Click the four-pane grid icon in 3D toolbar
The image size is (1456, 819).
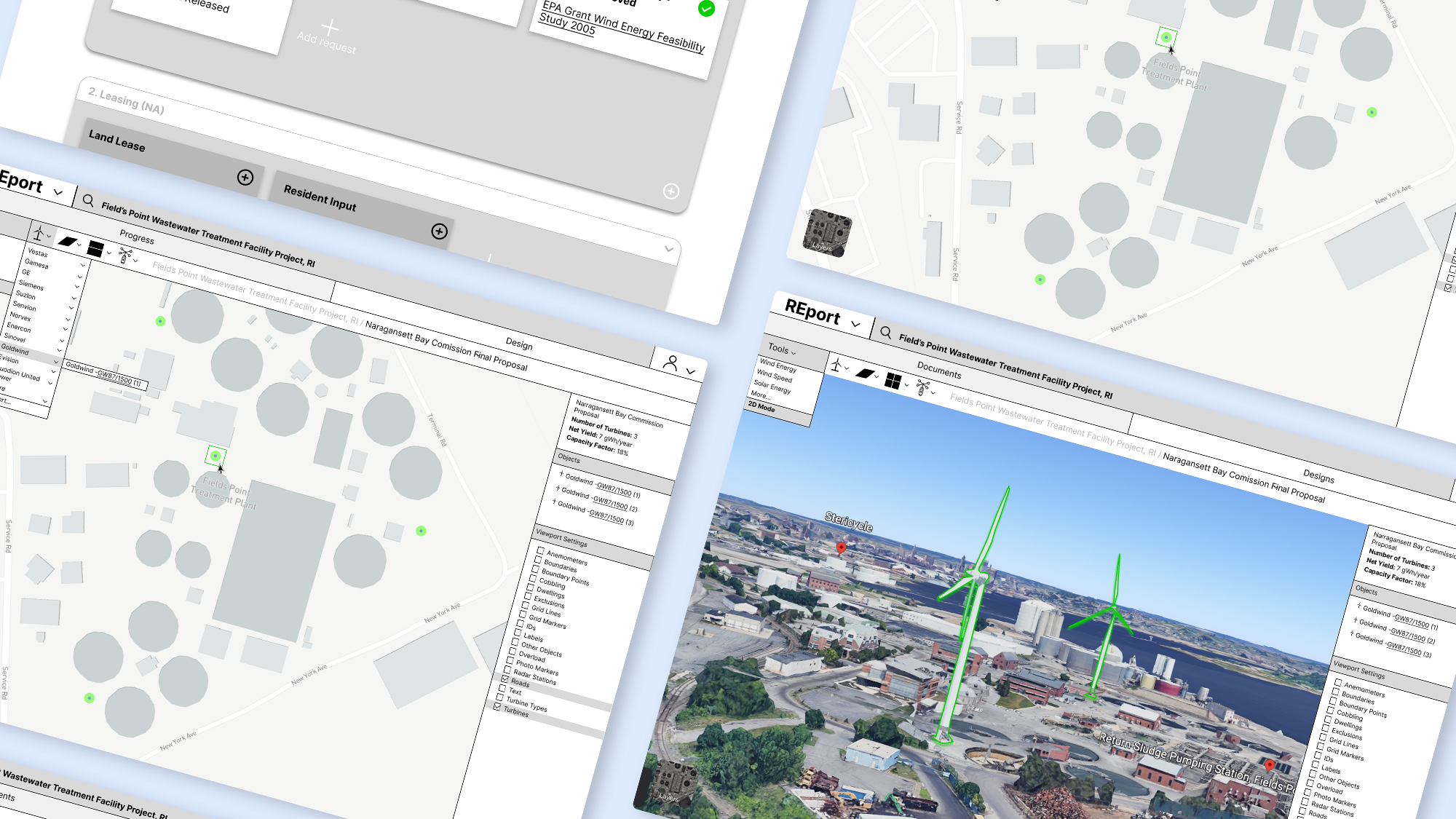(893, 381)
